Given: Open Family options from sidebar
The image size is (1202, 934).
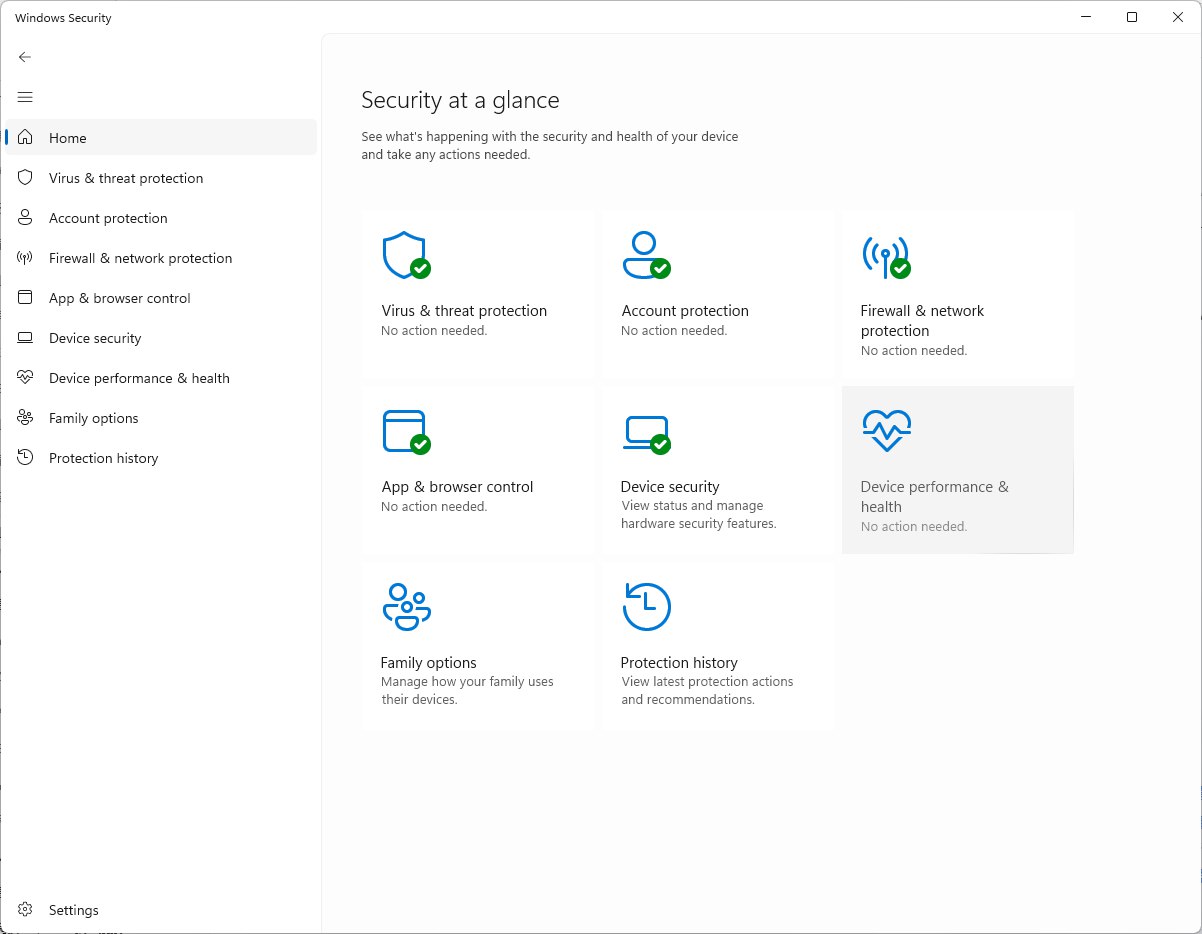Looking at the screenshot, I should 161,417.
